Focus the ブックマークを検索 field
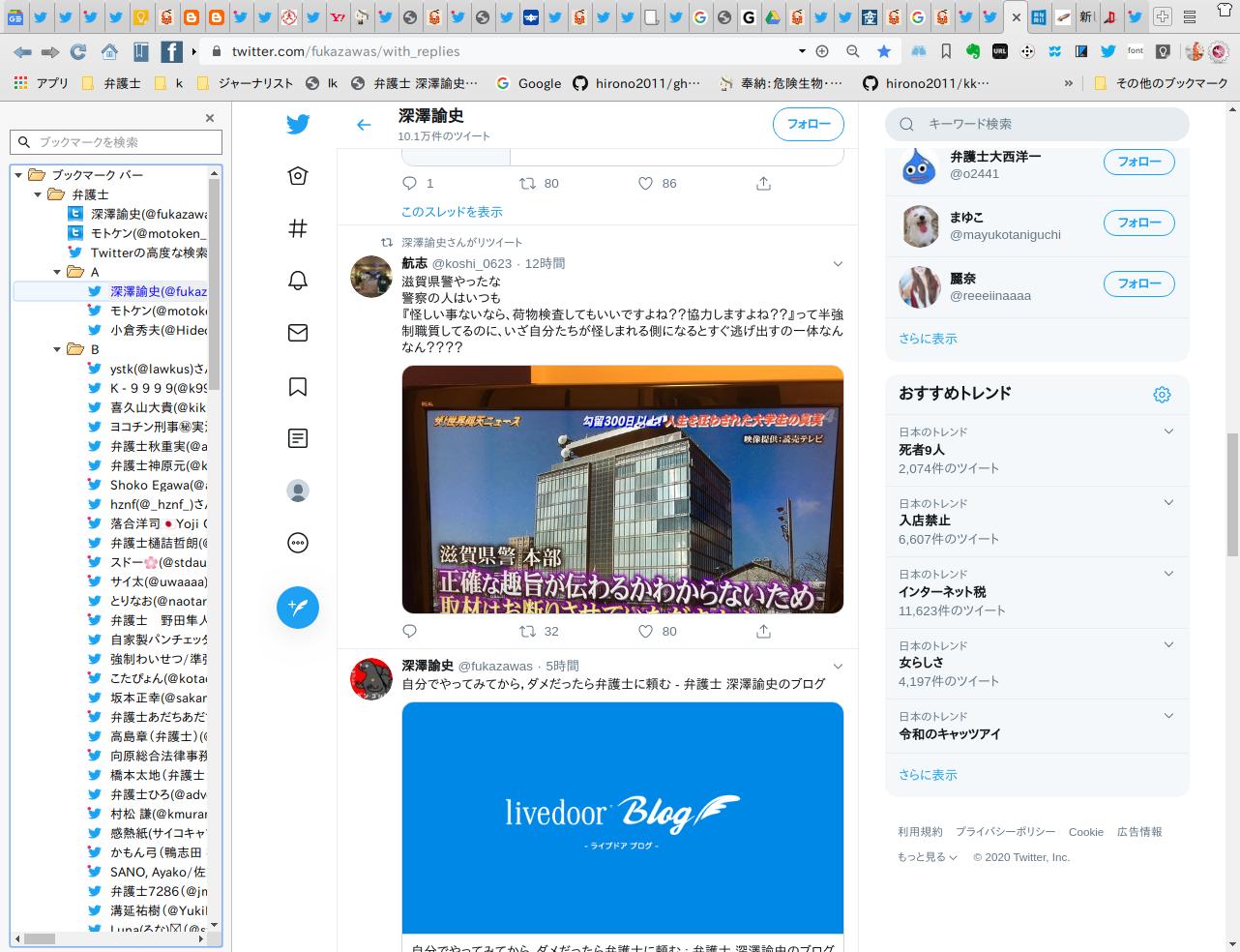The height and width of the screenshot is (952, 1240). (116, 142)
